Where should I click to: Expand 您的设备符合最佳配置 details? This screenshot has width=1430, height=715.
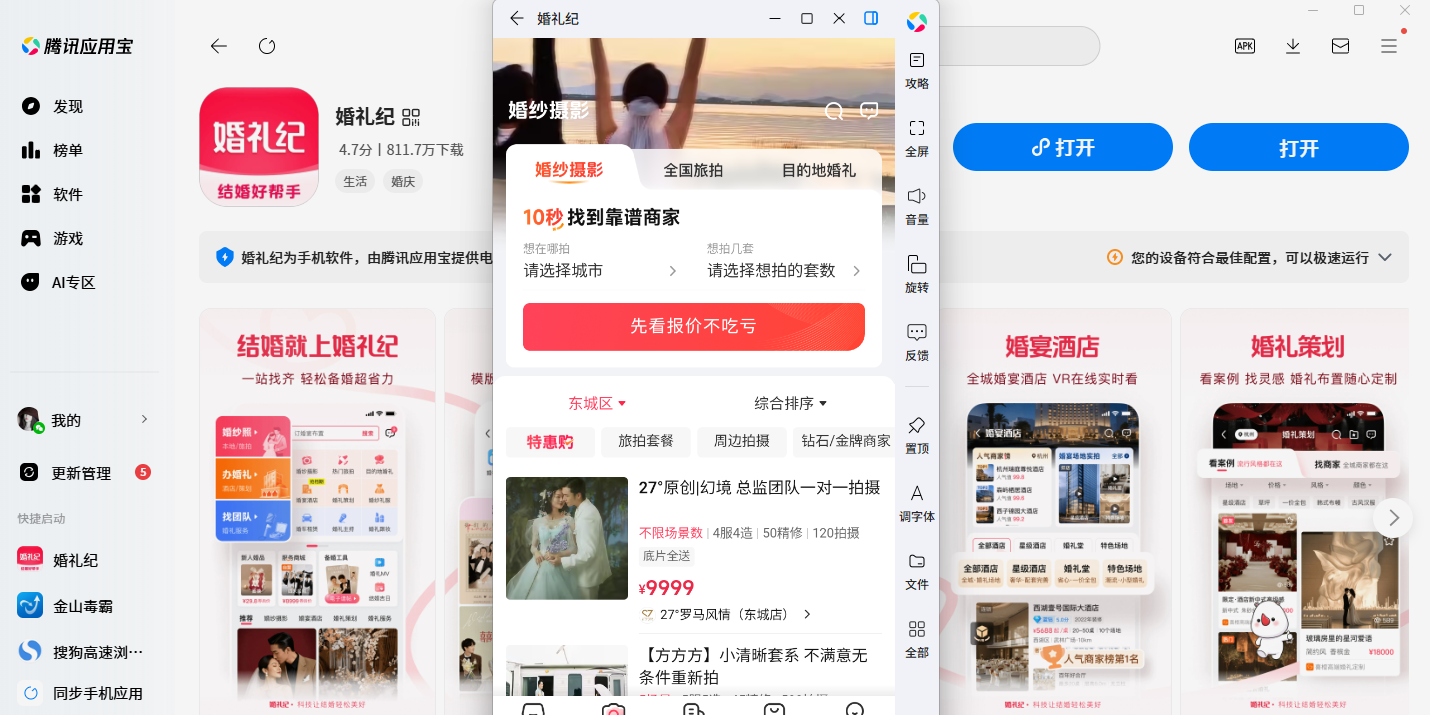tap(1385, 258)
